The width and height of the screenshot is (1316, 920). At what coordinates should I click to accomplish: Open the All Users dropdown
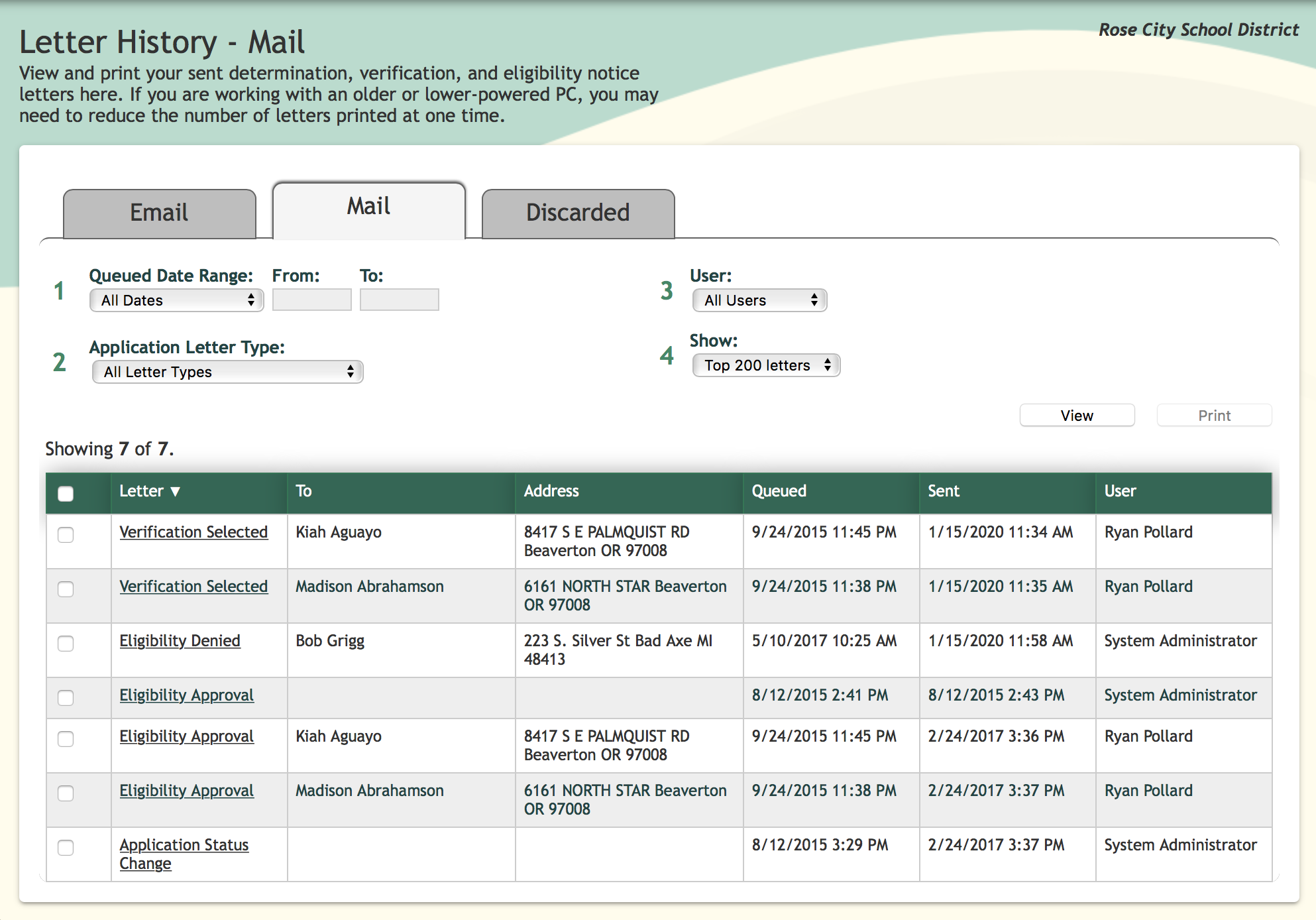759,300
